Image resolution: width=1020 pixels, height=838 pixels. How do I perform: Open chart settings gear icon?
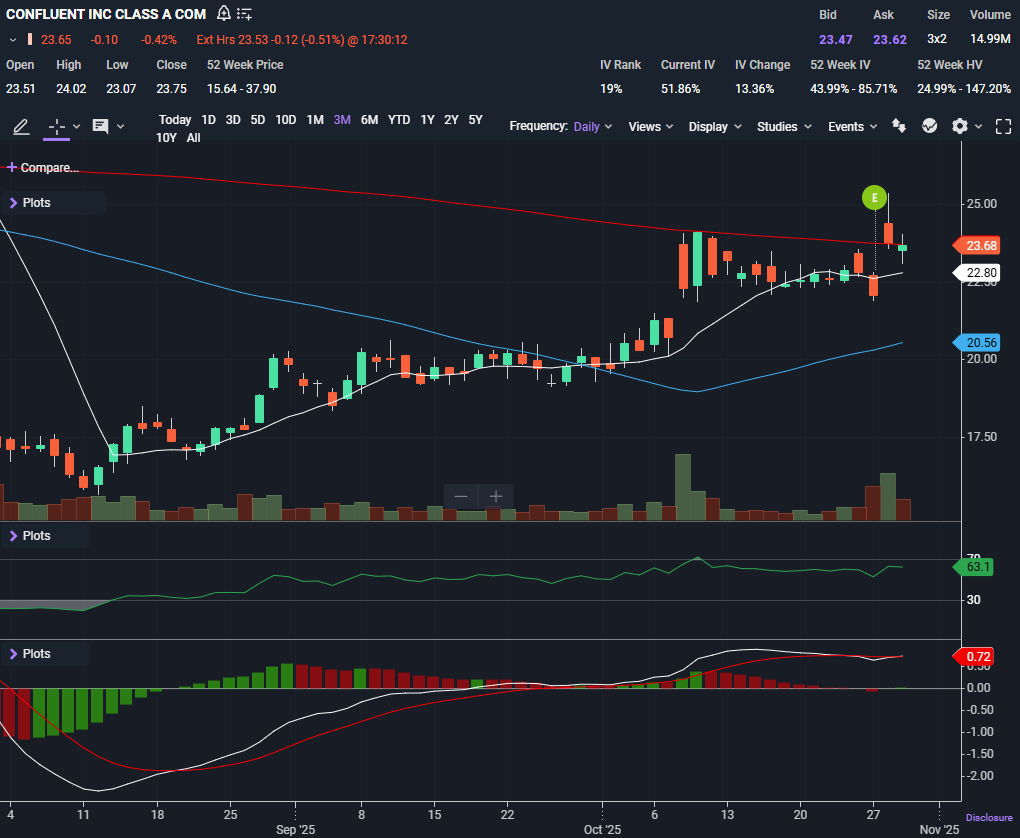tap(960, 126)
